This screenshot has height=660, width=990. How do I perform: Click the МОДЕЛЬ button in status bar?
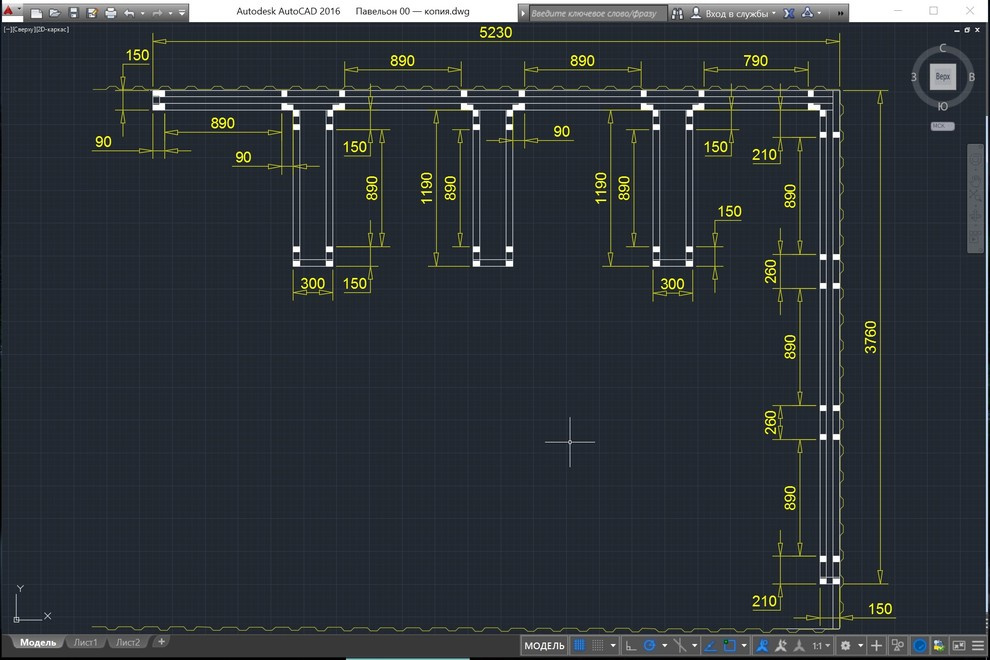[544, 645]
